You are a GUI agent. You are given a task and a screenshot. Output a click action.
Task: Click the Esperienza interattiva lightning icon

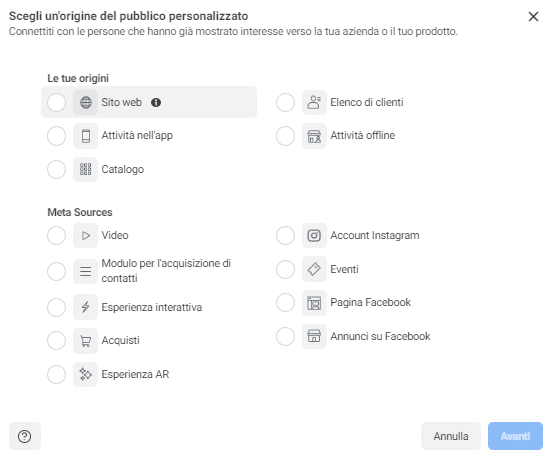click(x=86, y=307)
